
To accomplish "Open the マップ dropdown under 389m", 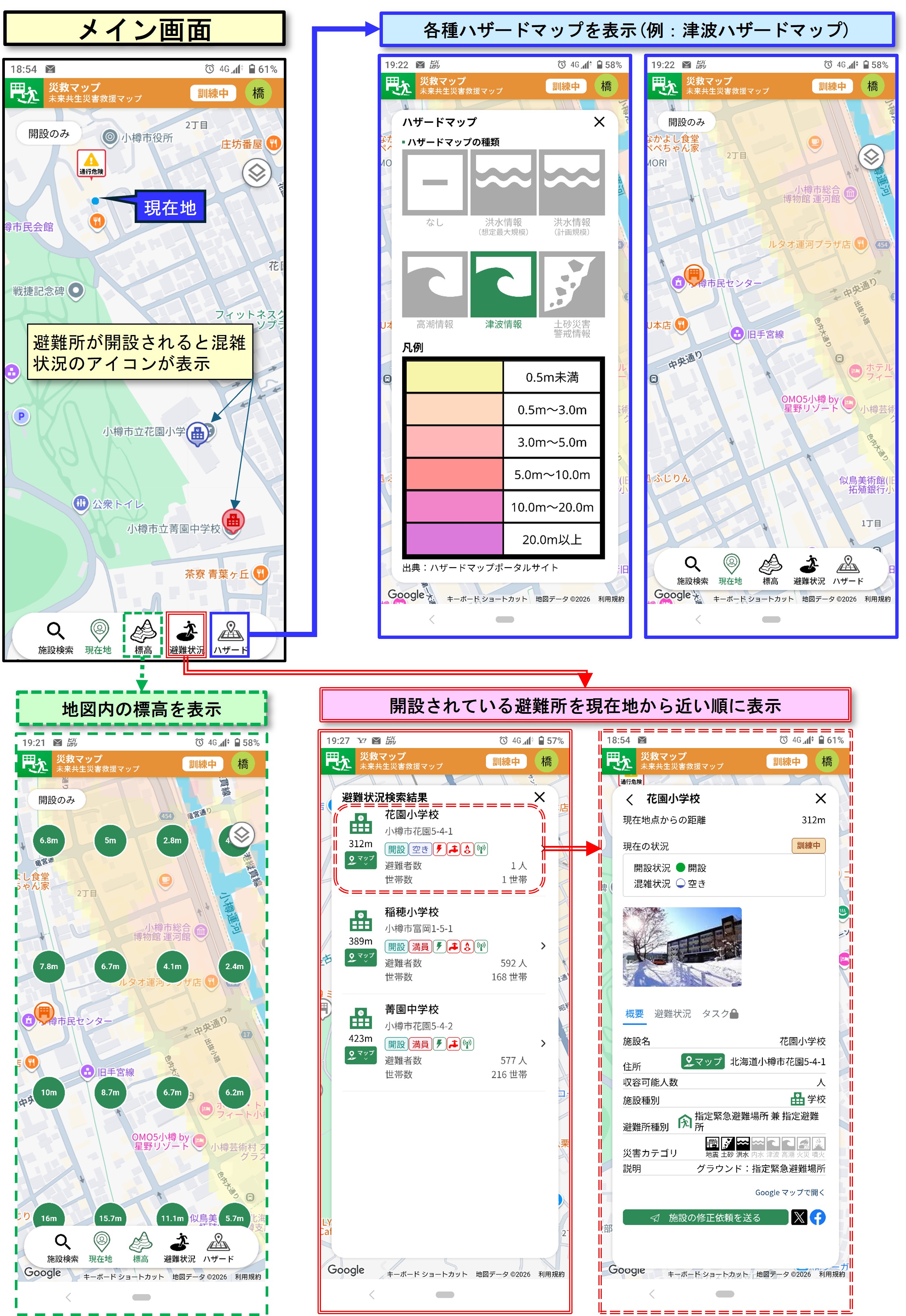I will pos(361,957).
